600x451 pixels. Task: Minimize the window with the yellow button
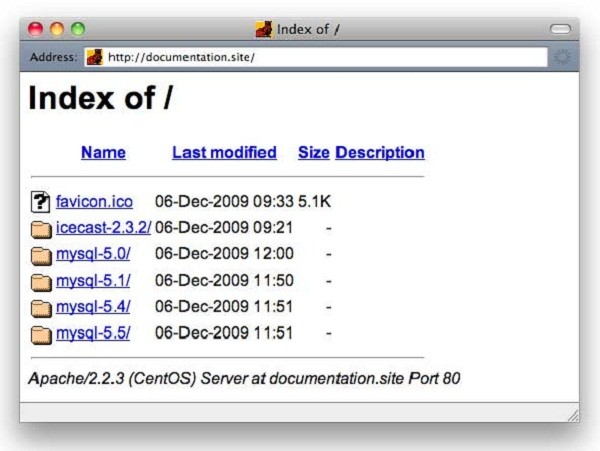pyautogui.click(x=57, y=29)
